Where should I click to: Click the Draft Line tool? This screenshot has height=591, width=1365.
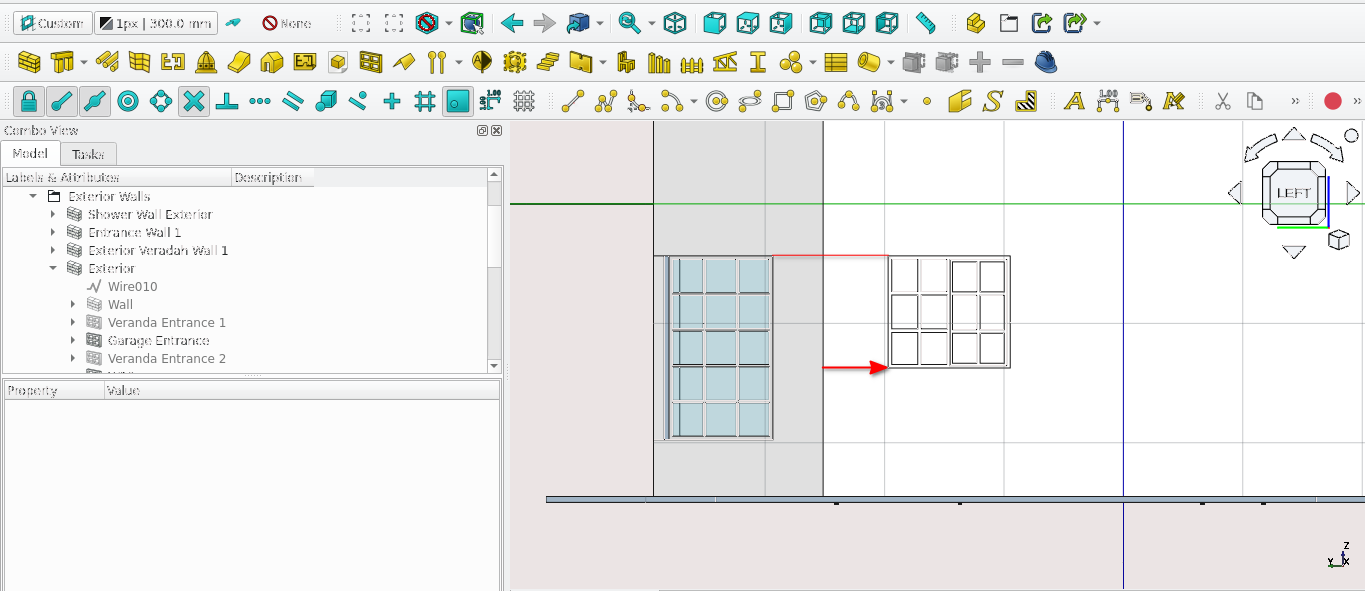[x=573, y=101]
